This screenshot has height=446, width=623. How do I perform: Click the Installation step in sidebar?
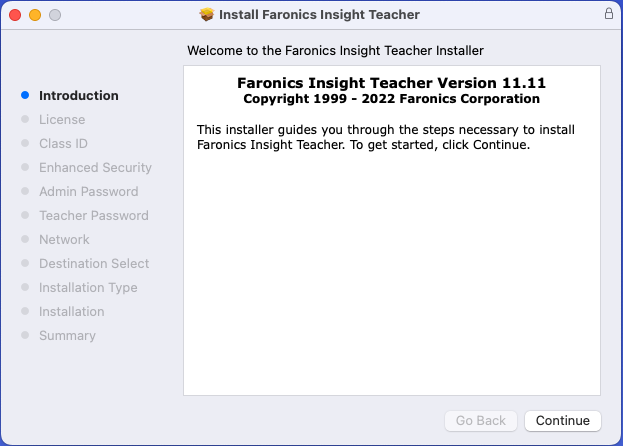pos(71,312)
